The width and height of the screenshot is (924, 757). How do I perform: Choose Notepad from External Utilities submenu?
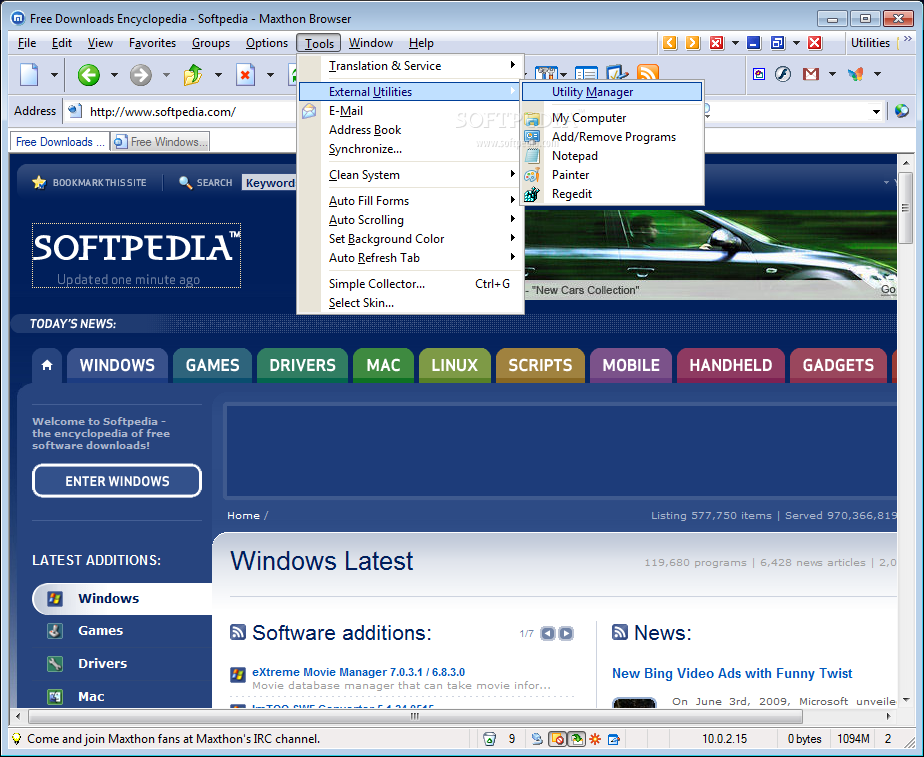coord(612,156)
